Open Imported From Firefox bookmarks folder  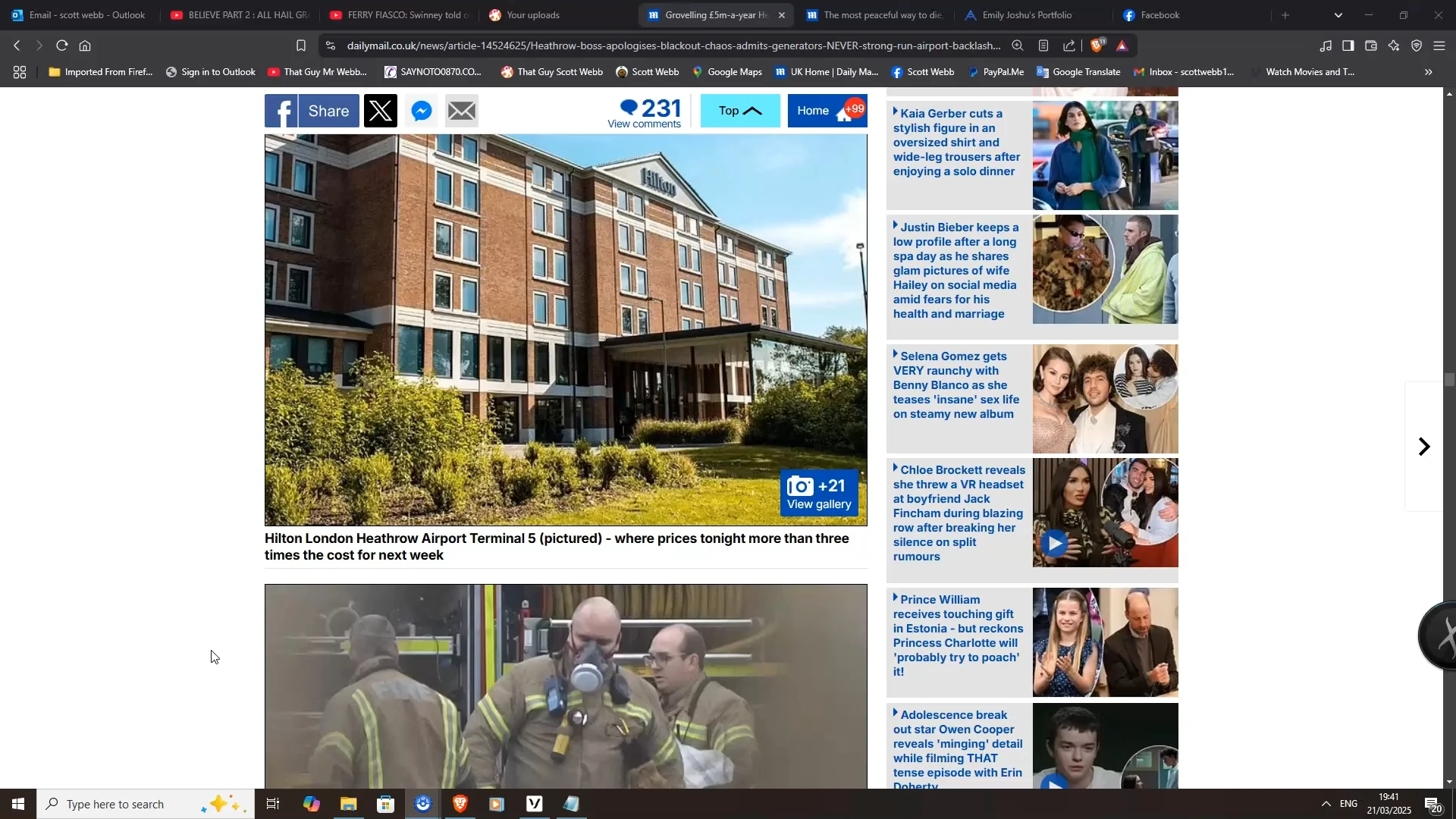[100, 72]
